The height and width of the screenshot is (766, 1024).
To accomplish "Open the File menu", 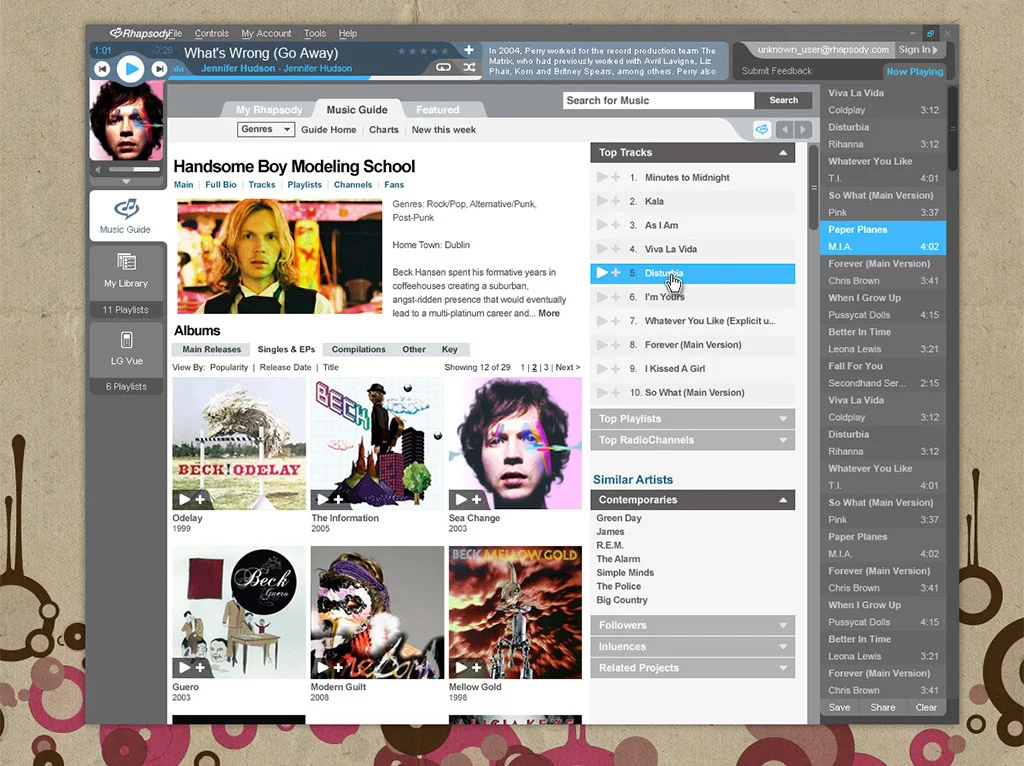I will 174,33.
